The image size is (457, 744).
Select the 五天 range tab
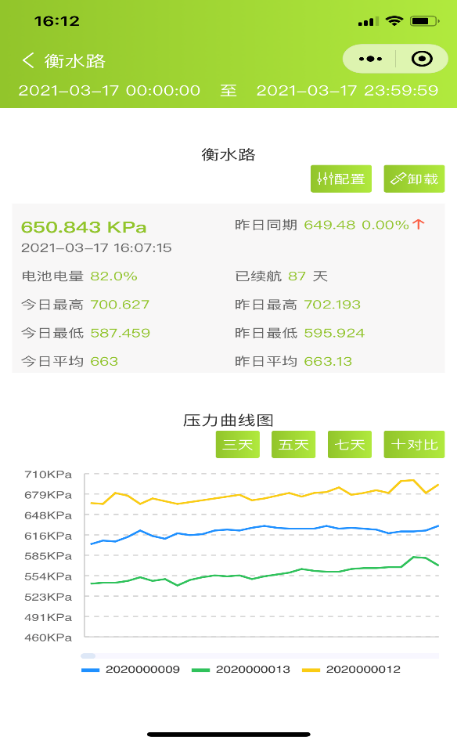click(293, 445)
